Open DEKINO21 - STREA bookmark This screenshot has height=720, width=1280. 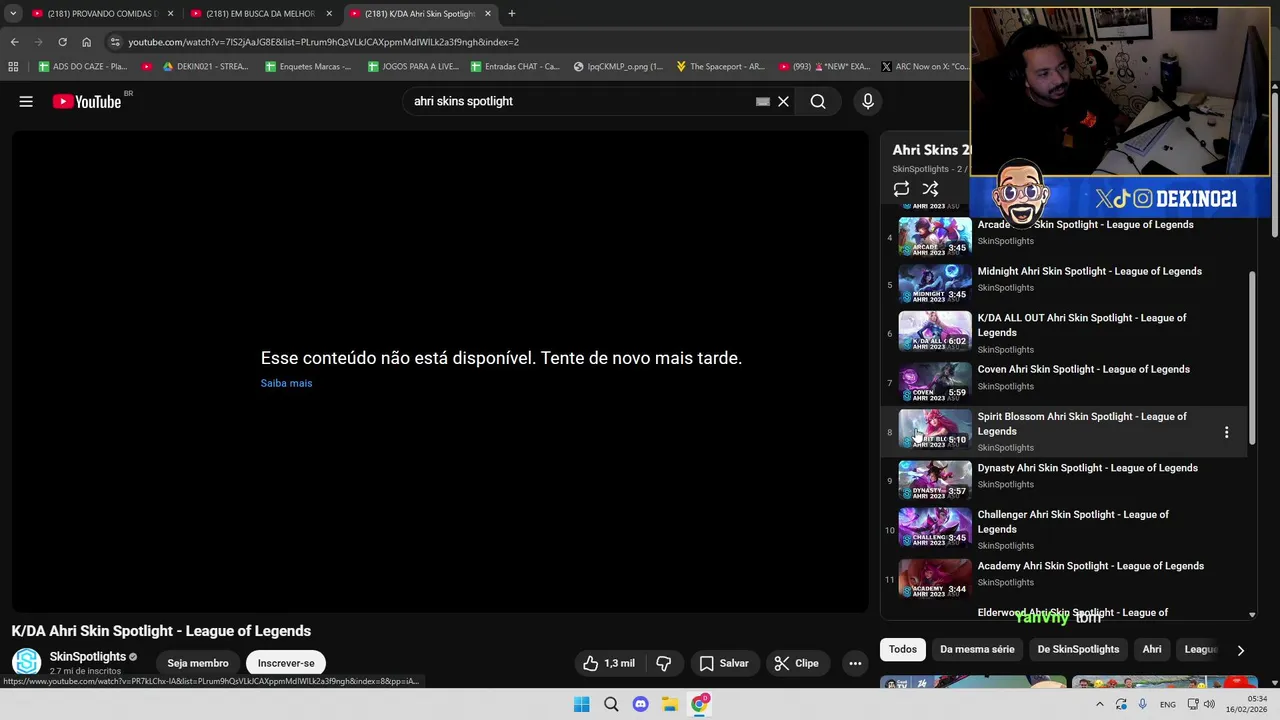tap(204, 67)
